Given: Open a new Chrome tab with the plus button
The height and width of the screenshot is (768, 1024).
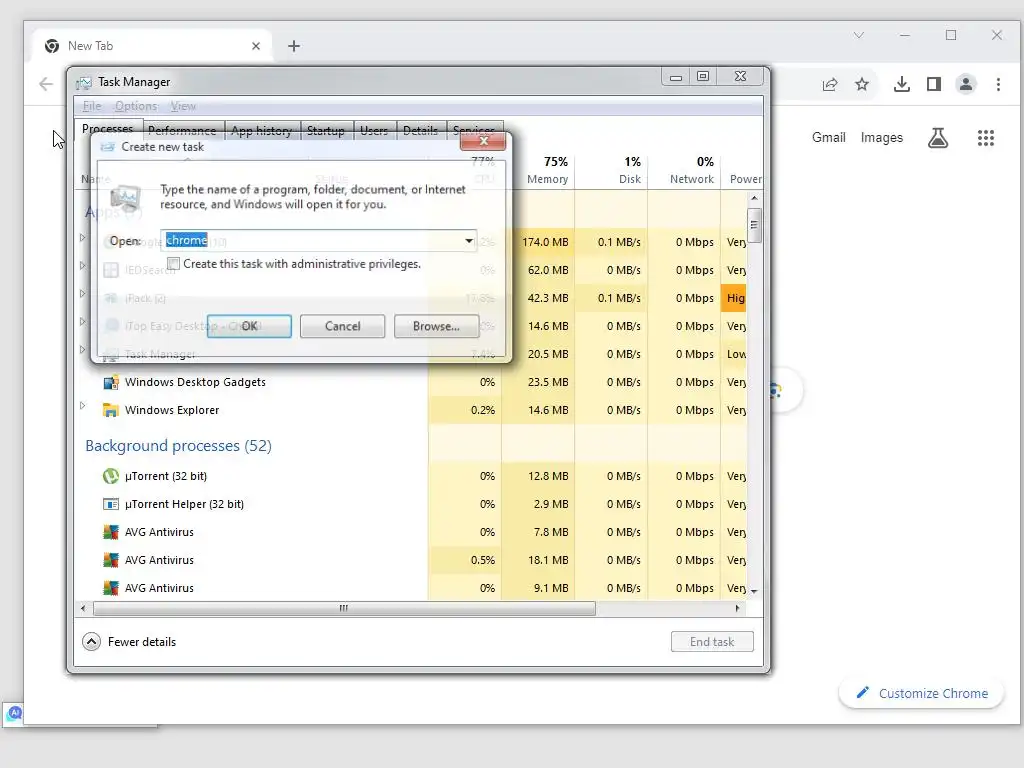Looking at the screenshot, I should [x=294, y=46].
